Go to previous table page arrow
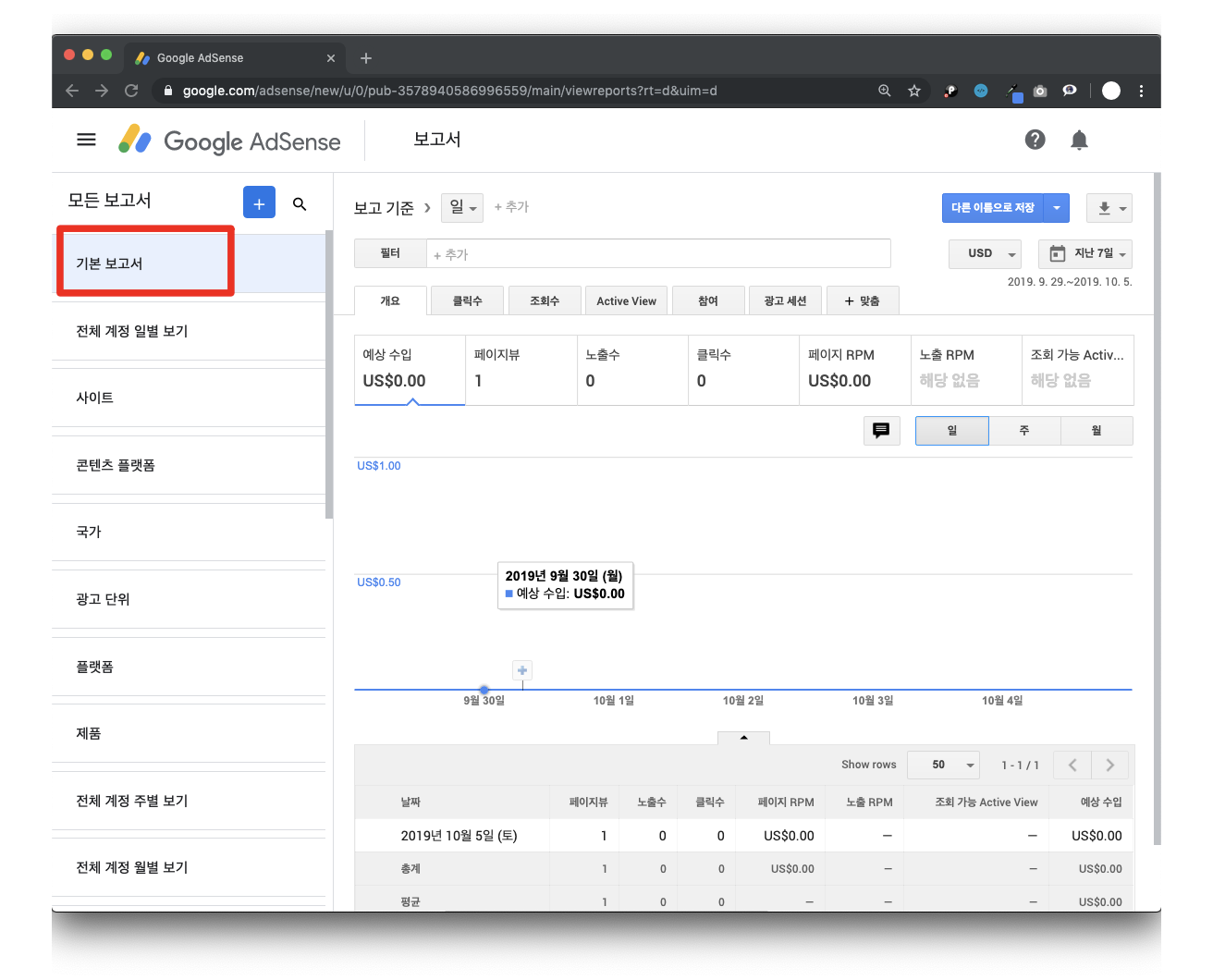Screen dimensions: 1213x980 click(x=1072, y=765)
